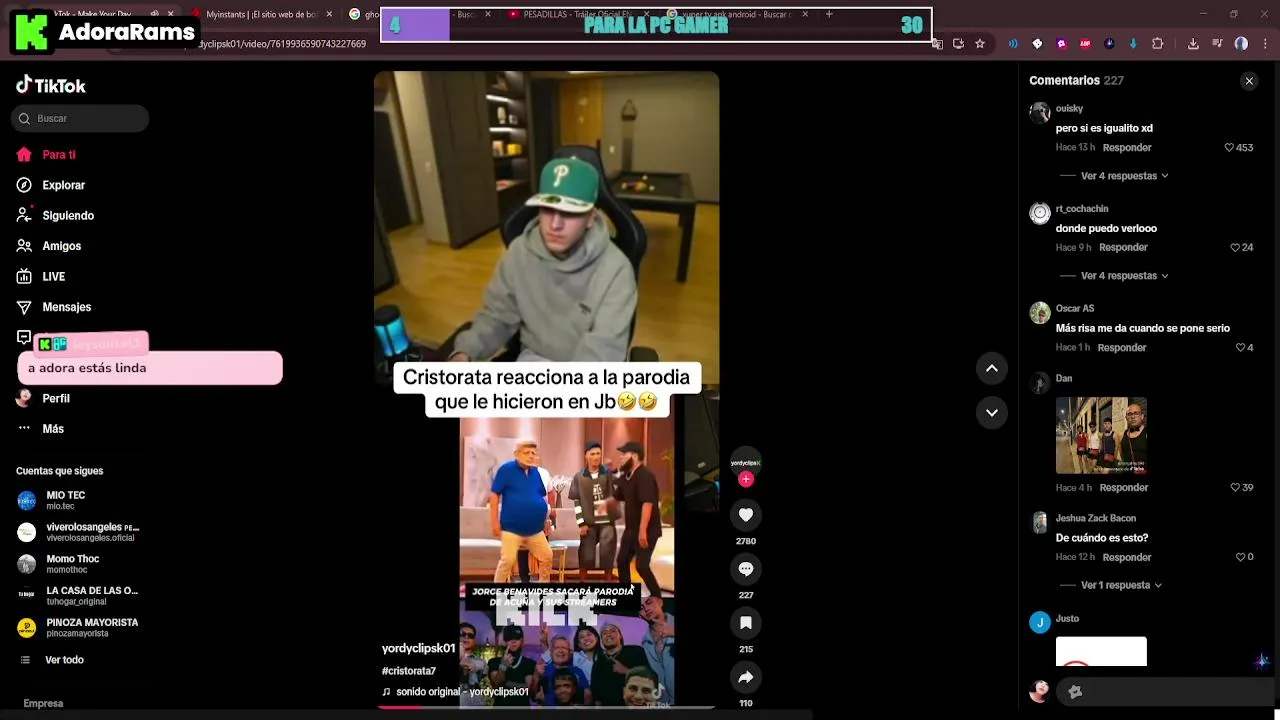Open the Para ti feed

pyautogui.click(x=46, y=155)
